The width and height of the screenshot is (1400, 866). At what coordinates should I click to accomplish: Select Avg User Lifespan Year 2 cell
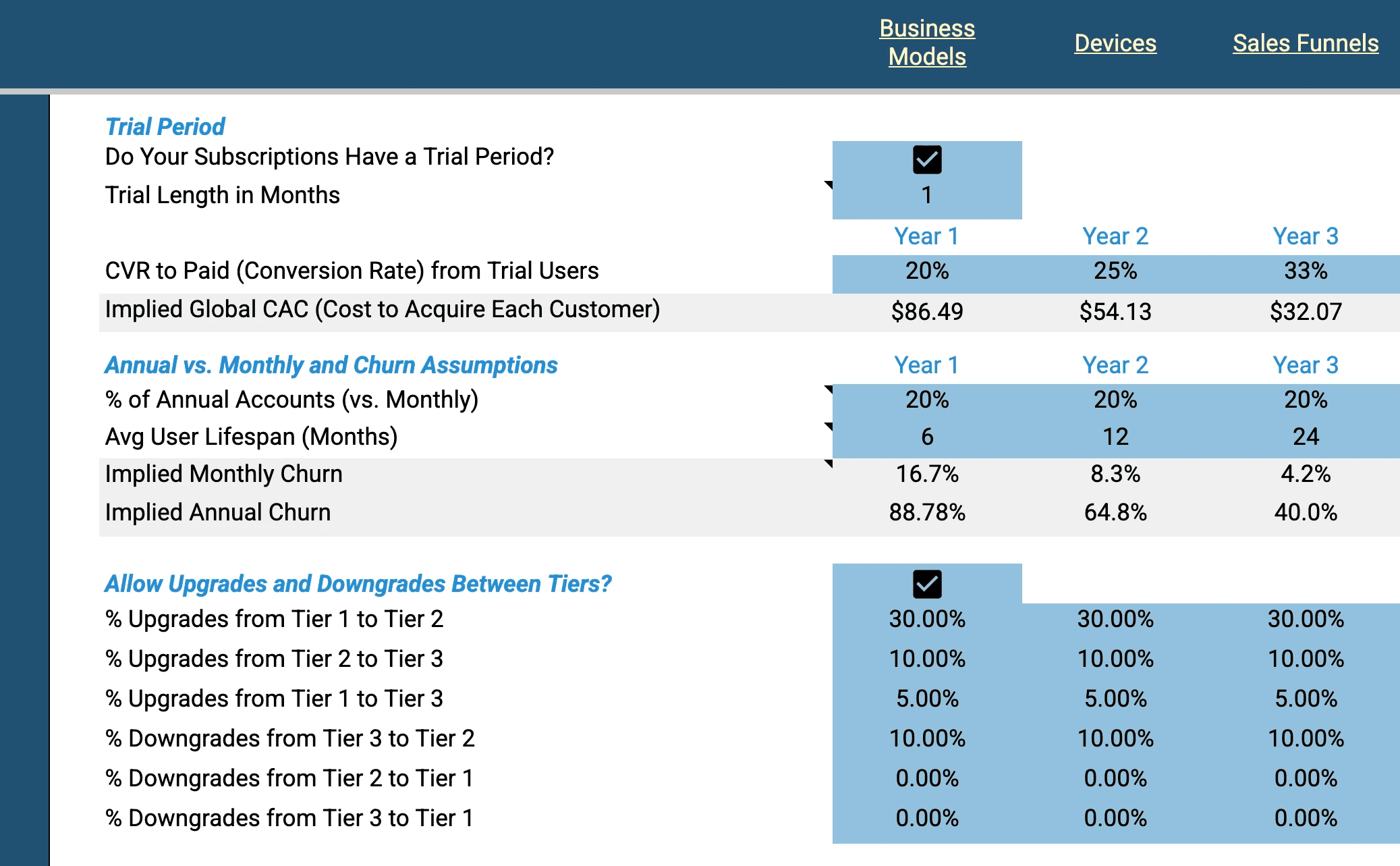[x=1115, y=437]
